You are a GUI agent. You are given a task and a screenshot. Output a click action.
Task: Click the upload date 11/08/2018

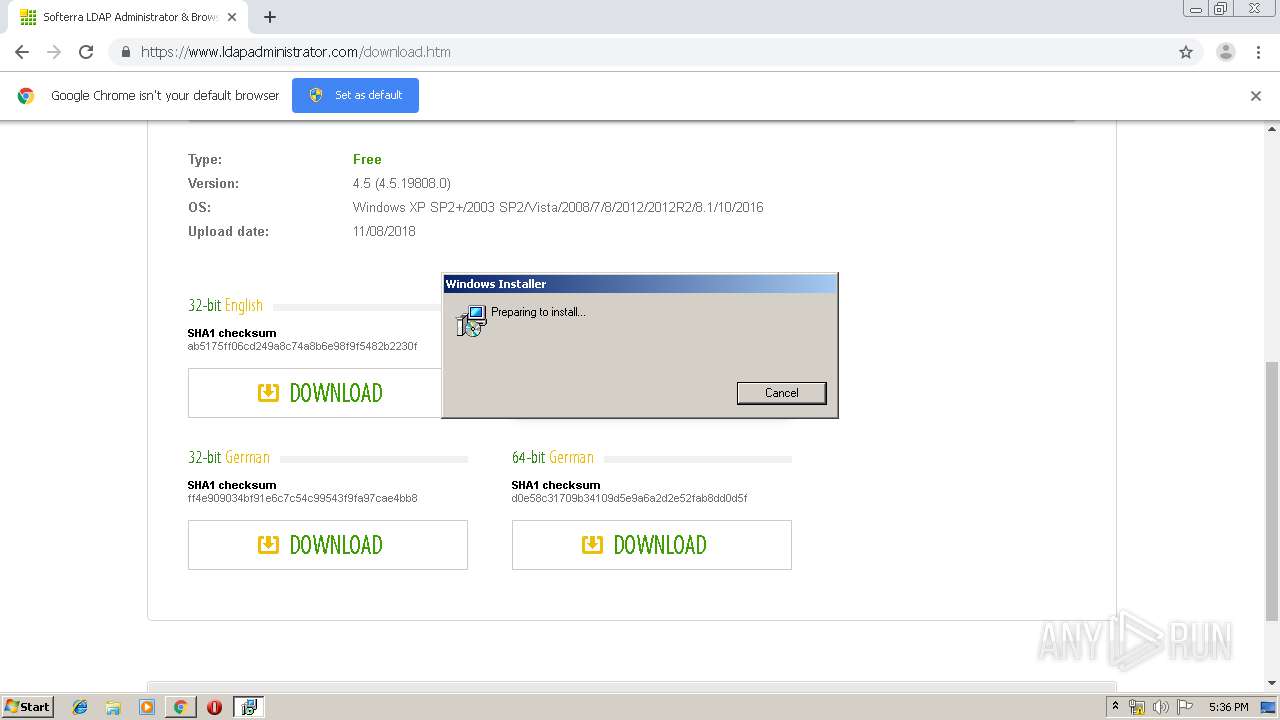point(384,231)
